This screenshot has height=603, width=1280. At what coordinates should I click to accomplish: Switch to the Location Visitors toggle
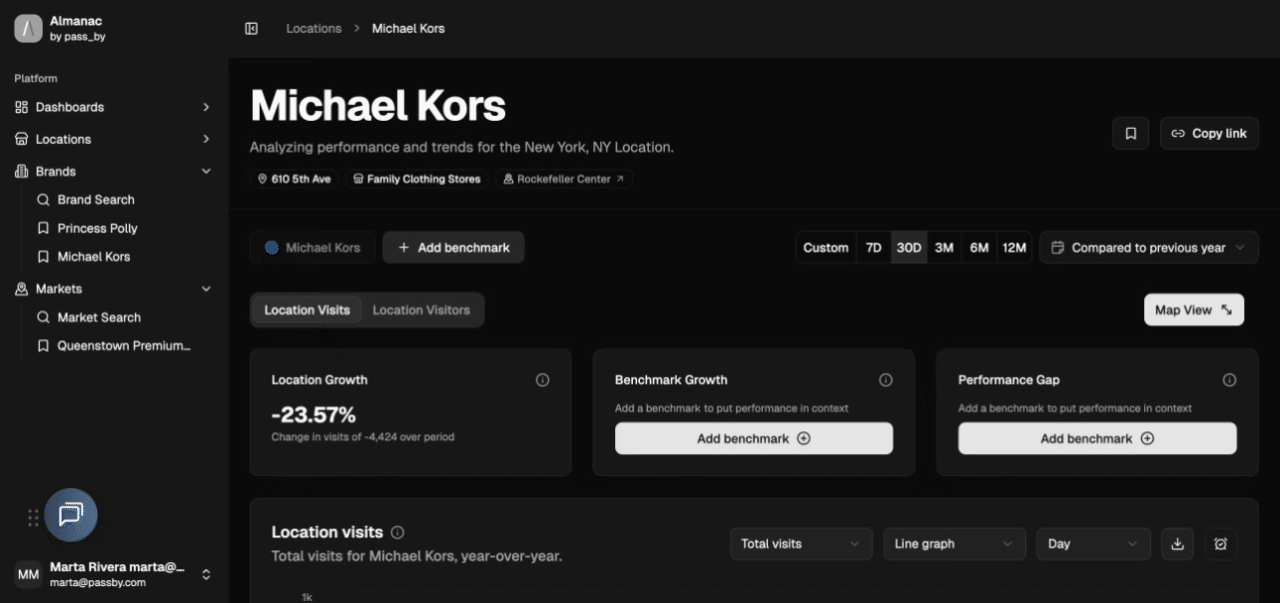(421, 310)
